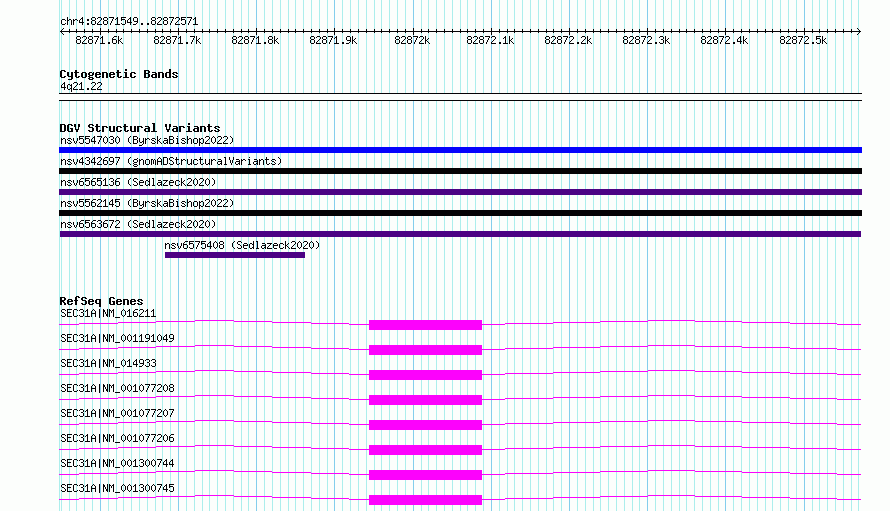Click the exon block of SEC31A|NM_001077206
This screenshot has width=890, height=511.
point(425,450)
